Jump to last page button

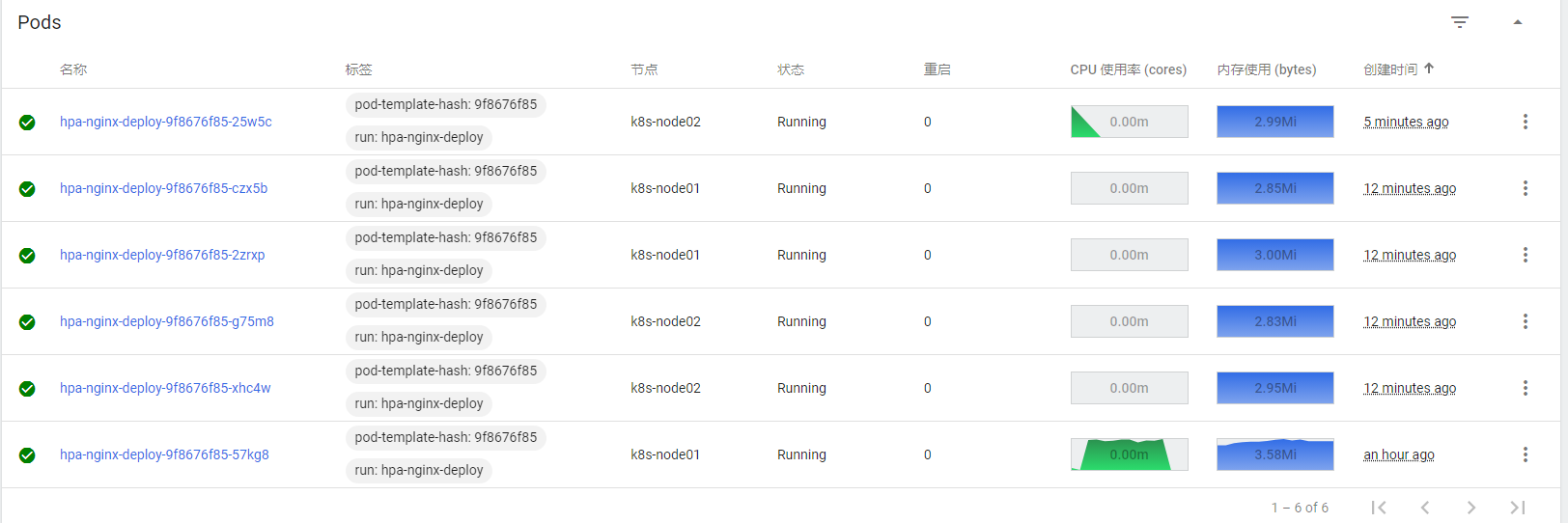1517,508
